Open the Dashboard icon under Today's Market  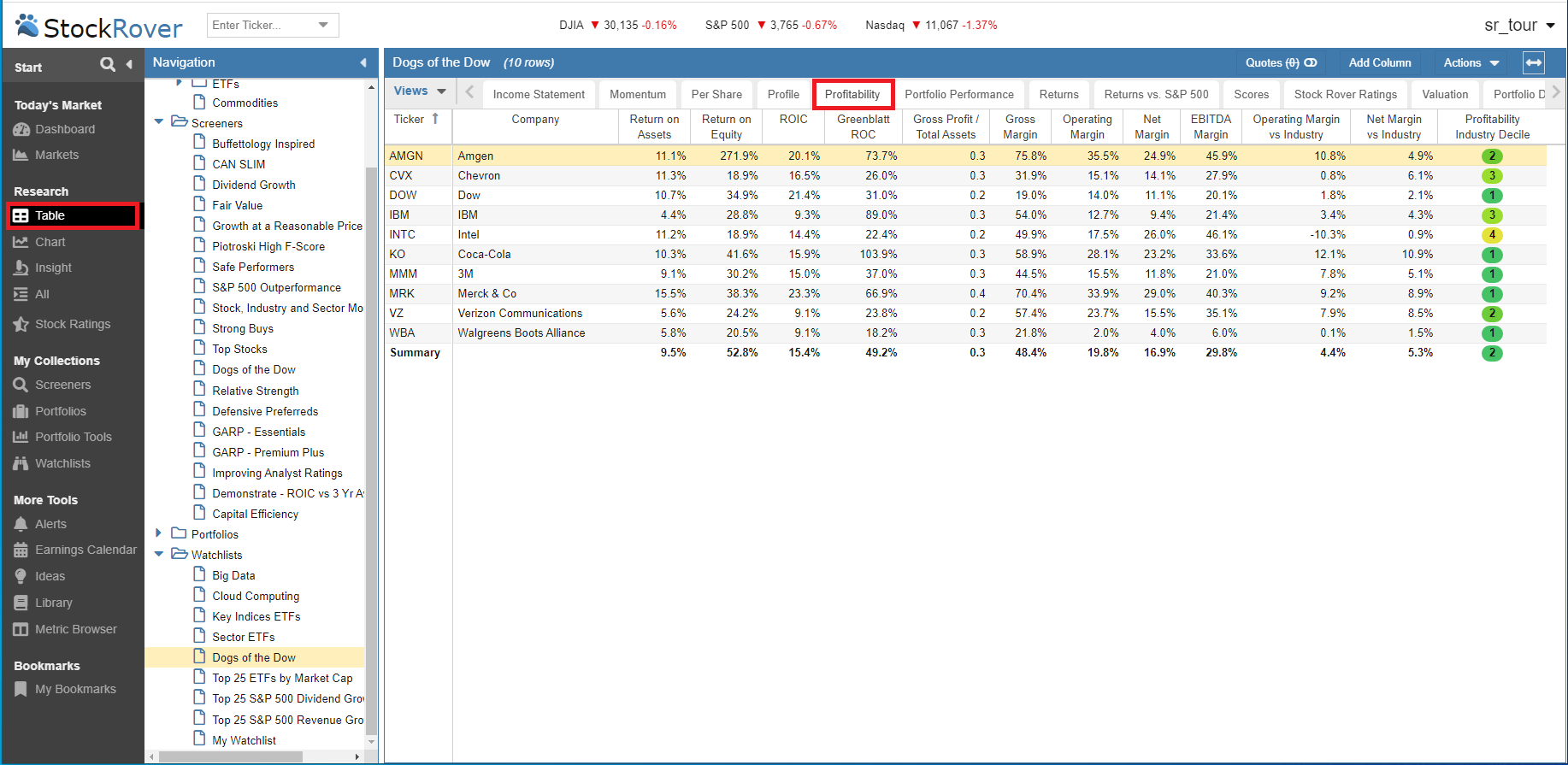[x=21, y=129]
